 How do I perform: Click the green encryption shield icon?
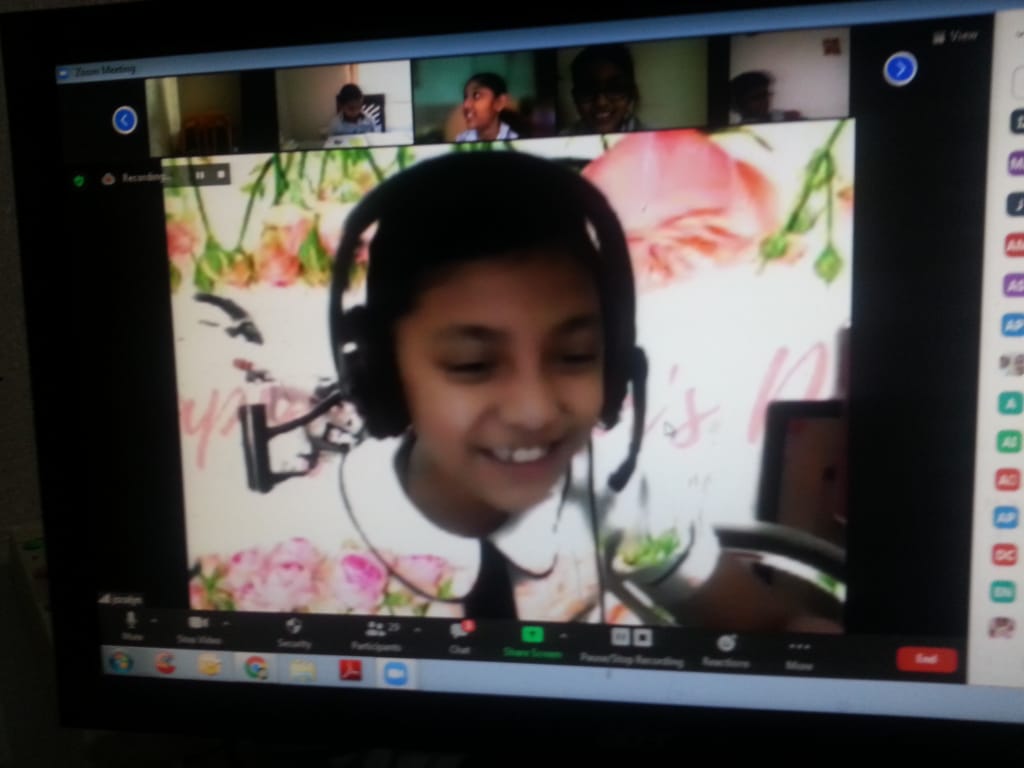point(79,180)
